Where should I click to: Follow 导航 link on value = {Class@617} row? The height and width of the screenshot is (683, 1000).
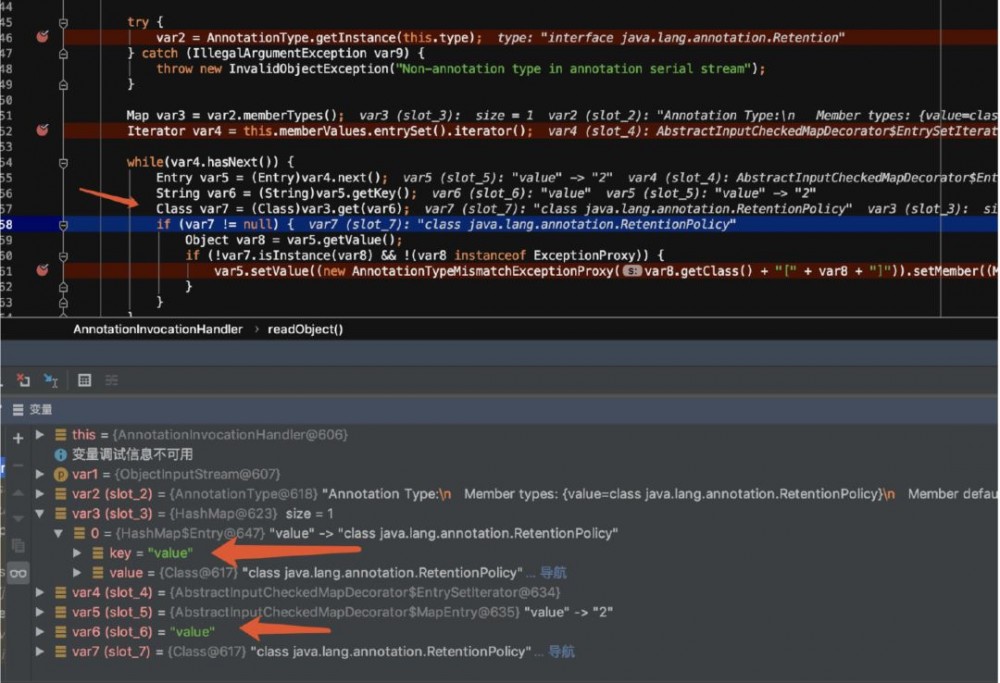click(x=553, y=573)
